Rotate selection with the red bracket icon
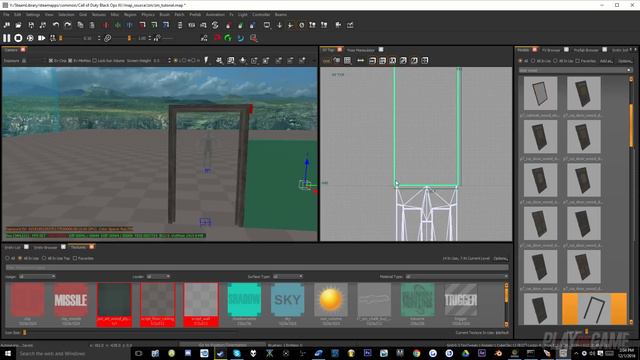The height and width of the screenshot is (360, 640). coord(142,25)
